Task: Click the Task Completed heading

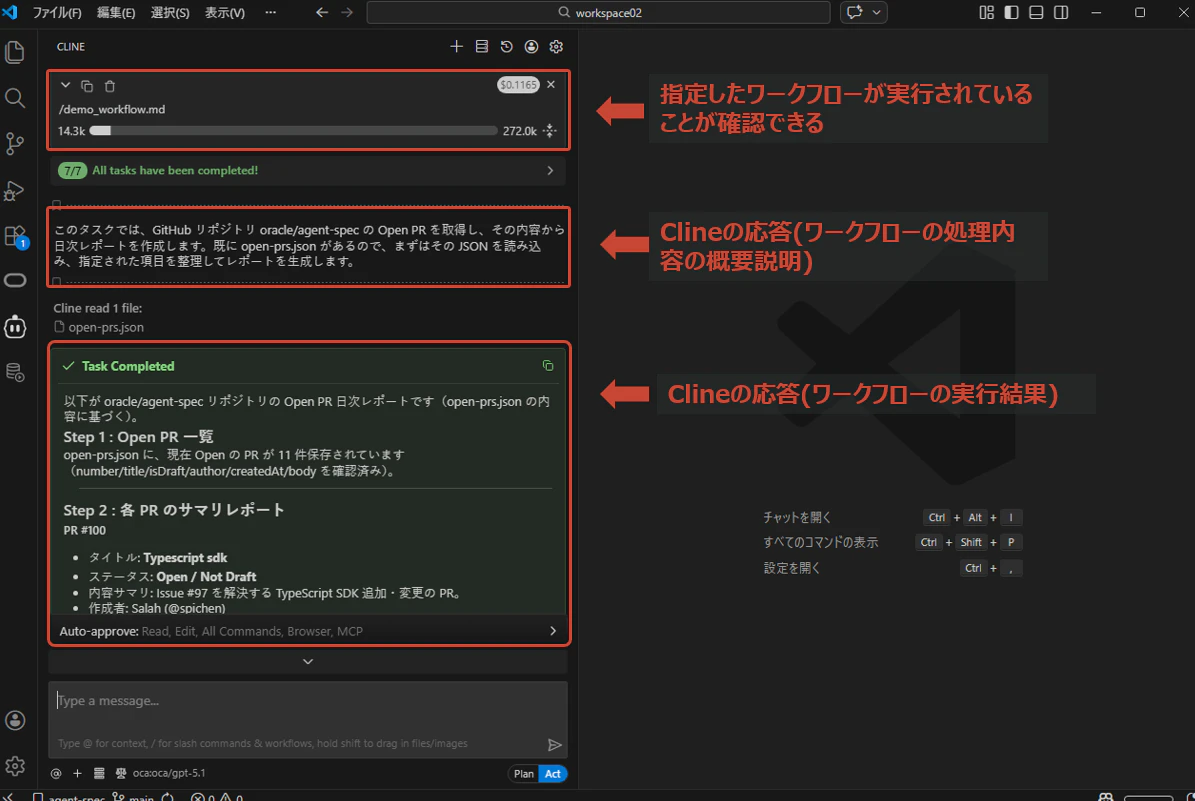Action: click(128, 366)
